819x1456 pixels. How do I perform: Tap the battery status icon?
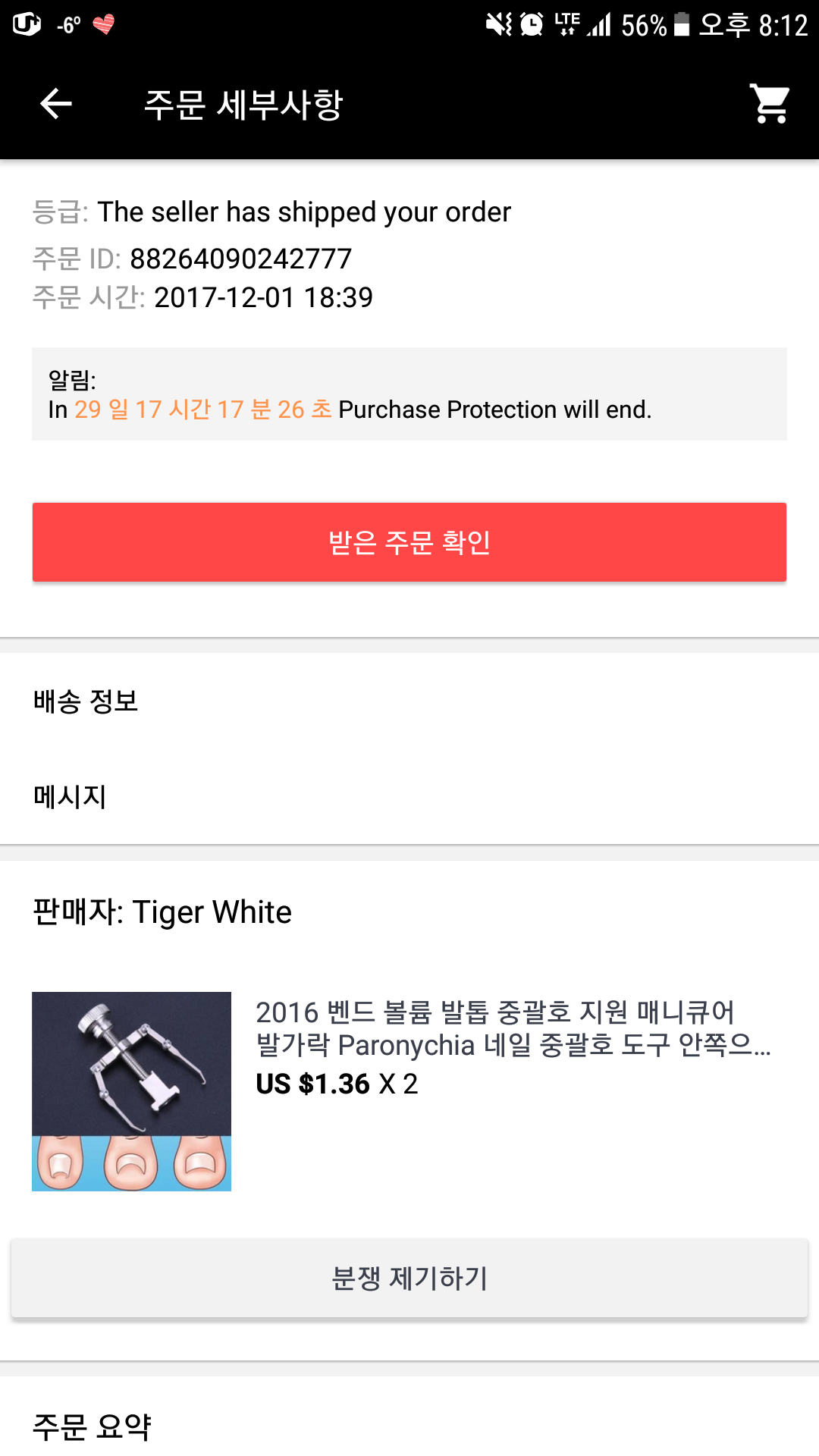[682, 25]
